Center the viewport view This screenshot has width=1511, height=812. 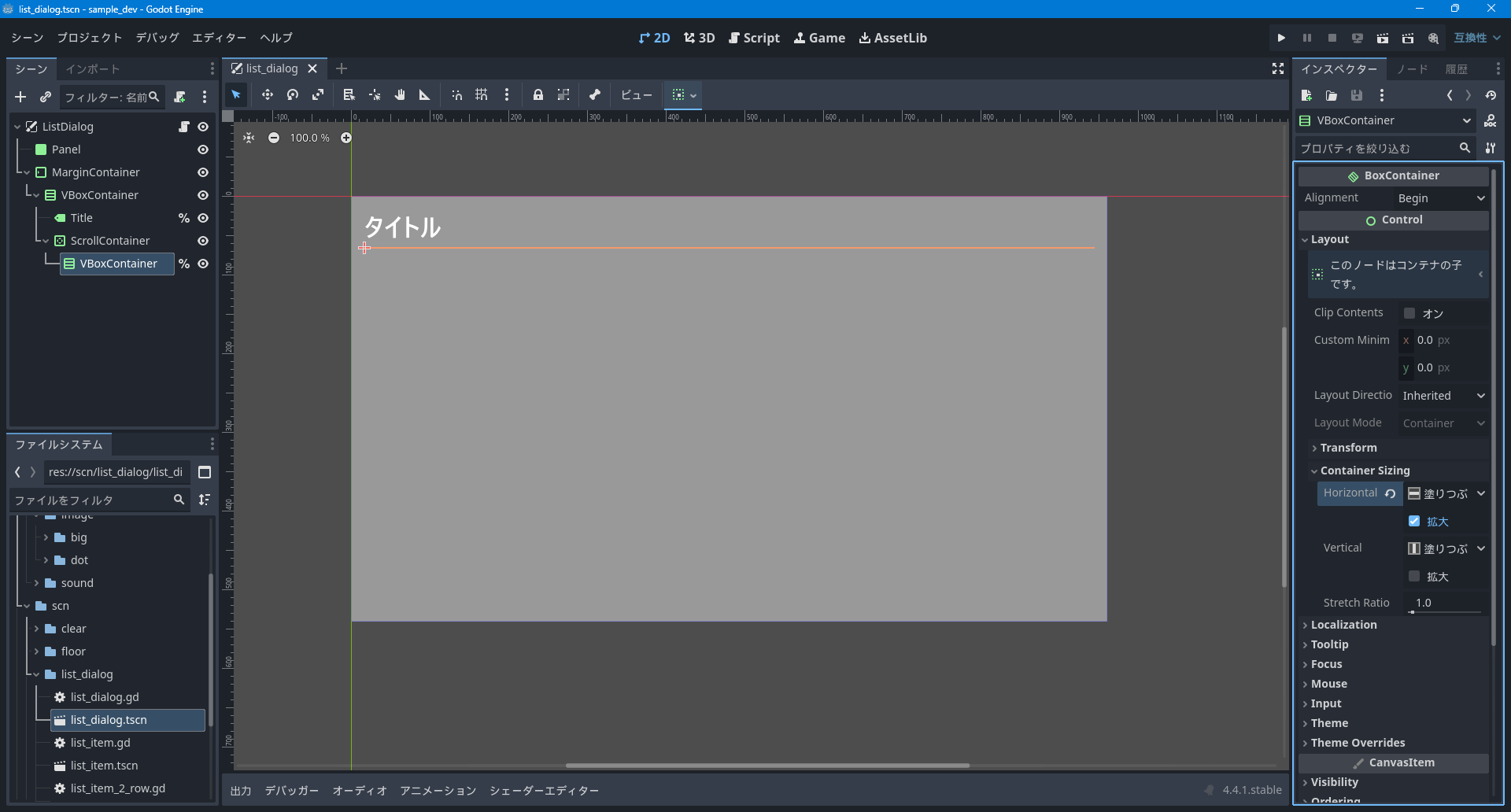249,138
